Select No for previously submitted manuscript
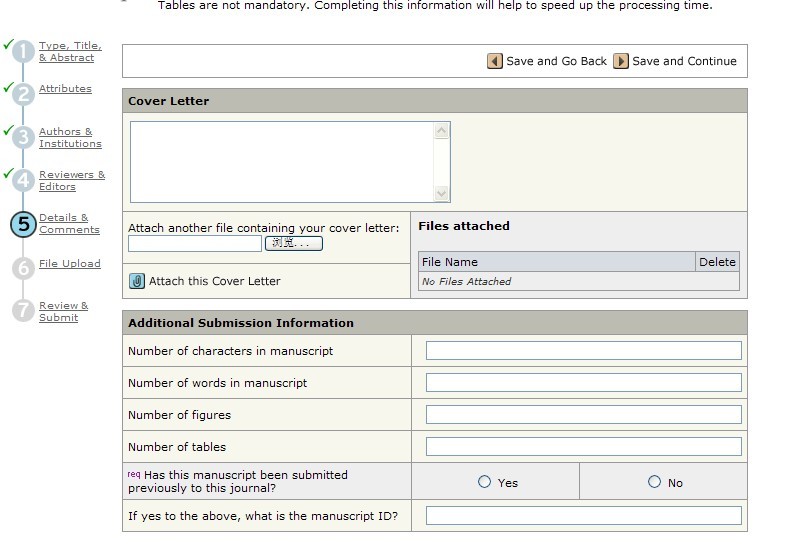The width and height of the screenshot is (794, 546). [x=655, y=482]
